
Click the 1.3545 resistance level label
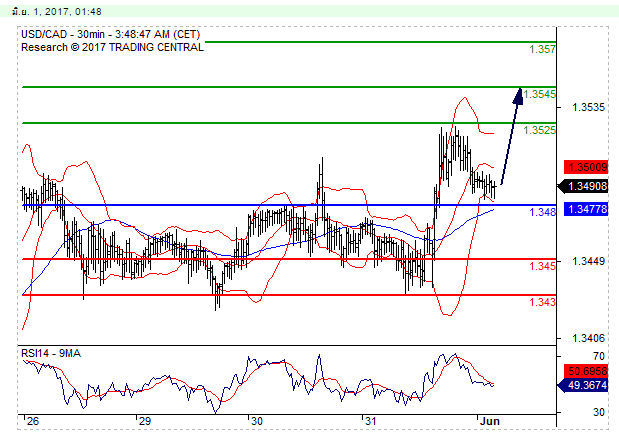(539, 94)
